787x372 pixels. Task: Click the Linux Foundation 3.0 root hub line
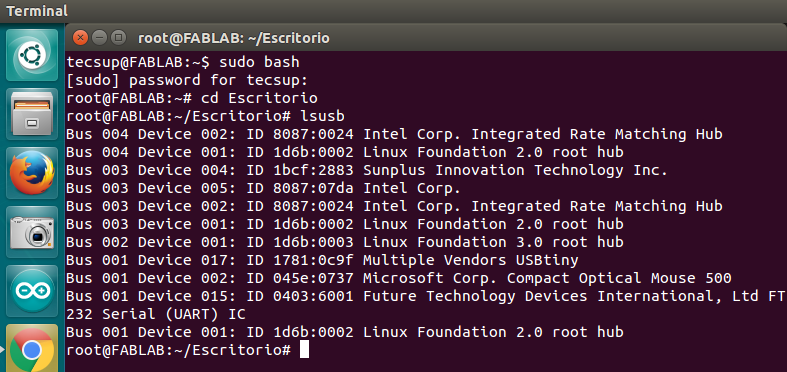[x=345, y=242]
